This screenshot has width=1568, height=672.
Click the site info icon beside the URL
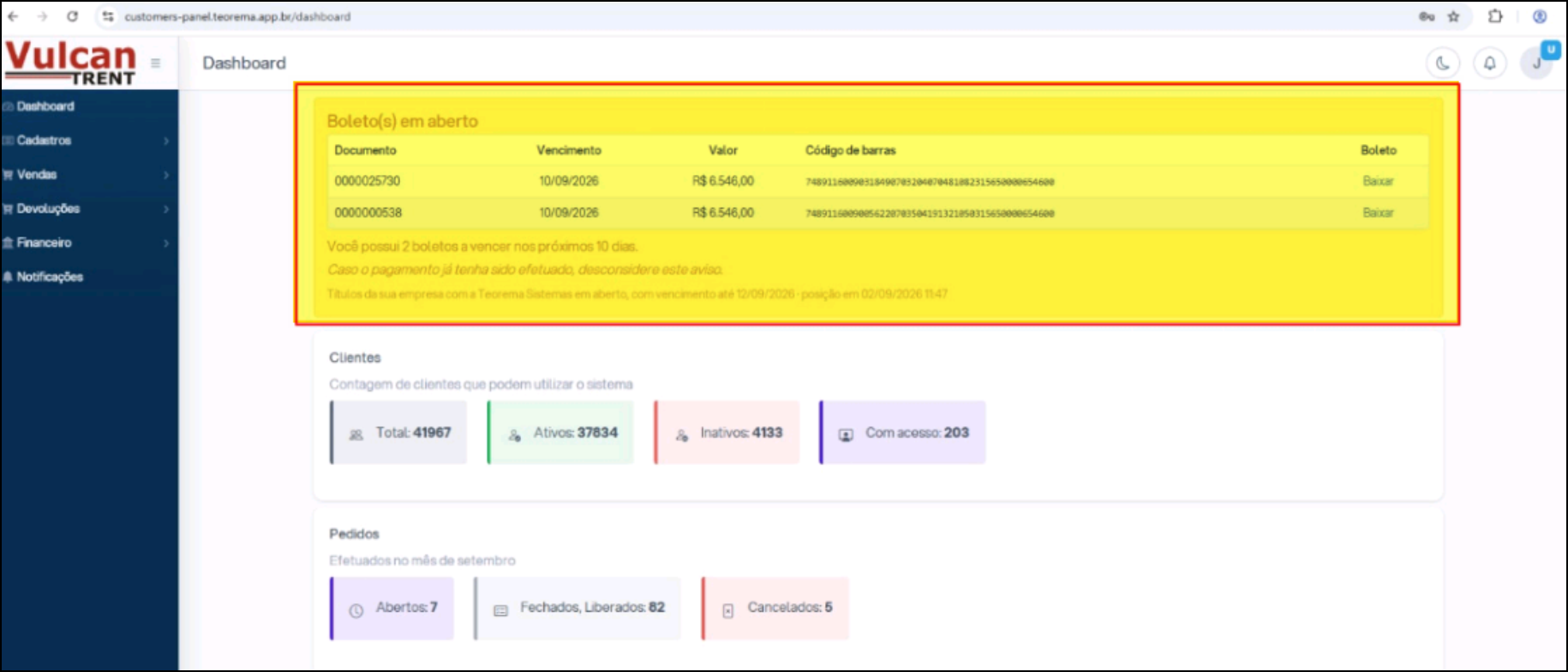(108, 16)
